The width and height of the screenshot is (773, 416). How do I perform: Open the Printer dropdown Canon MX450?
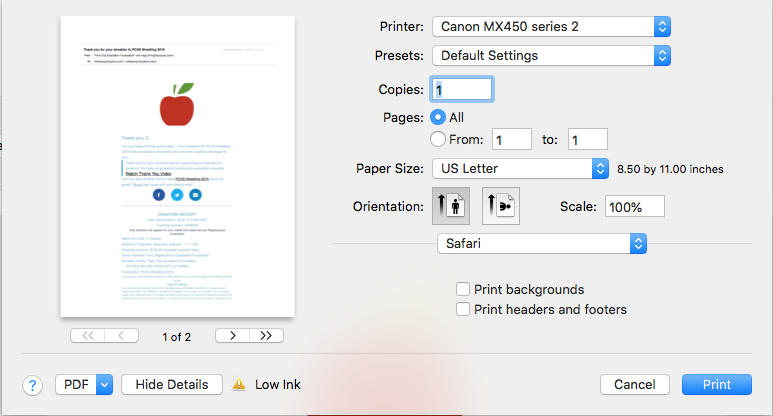click(x=551, y=27)
